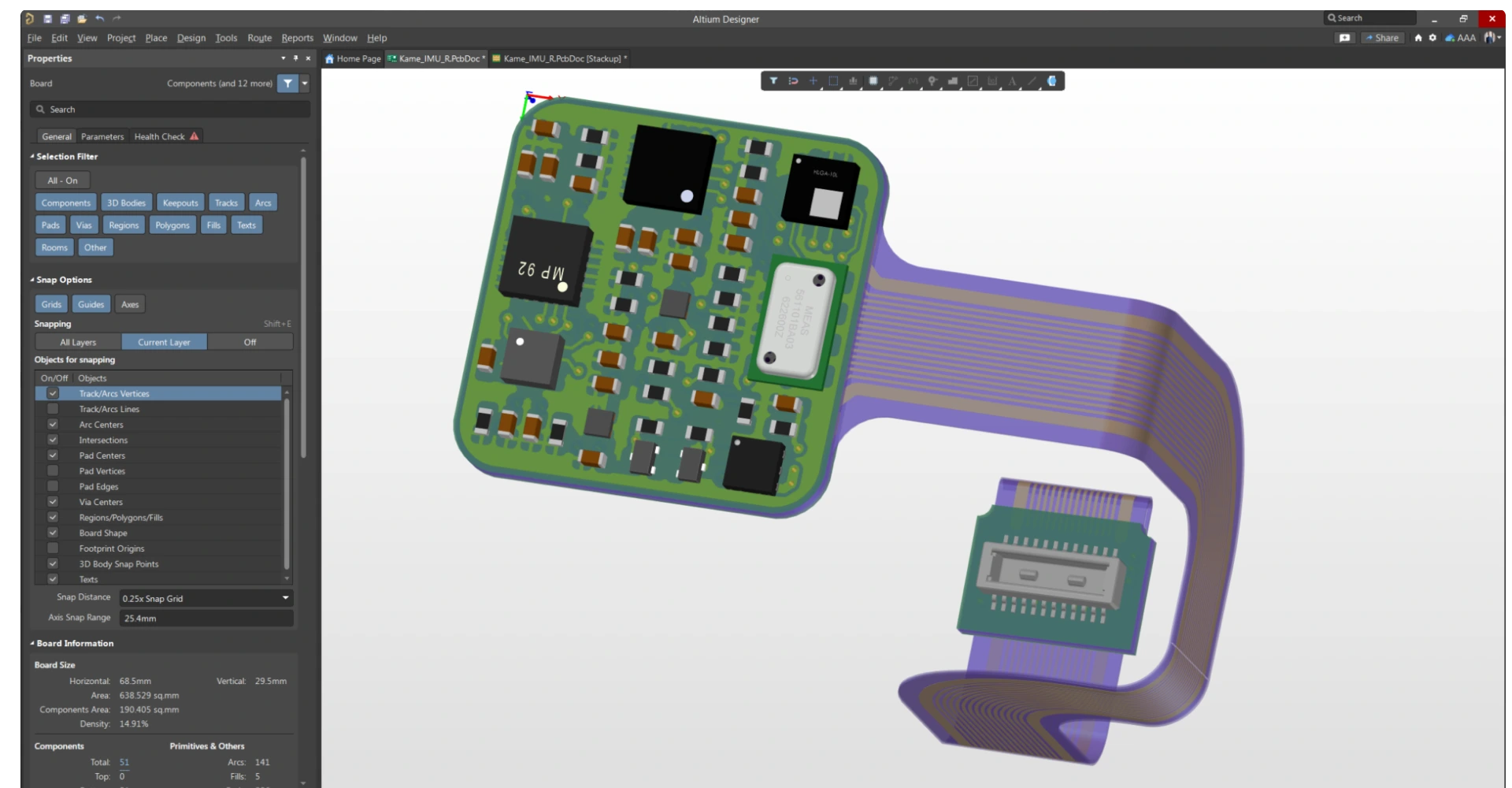This screenshot has height=788, width=1512.
Task: Check the Pad Vertices snapping checkbox
Action: pyautogui.click(x=53, y=470)
